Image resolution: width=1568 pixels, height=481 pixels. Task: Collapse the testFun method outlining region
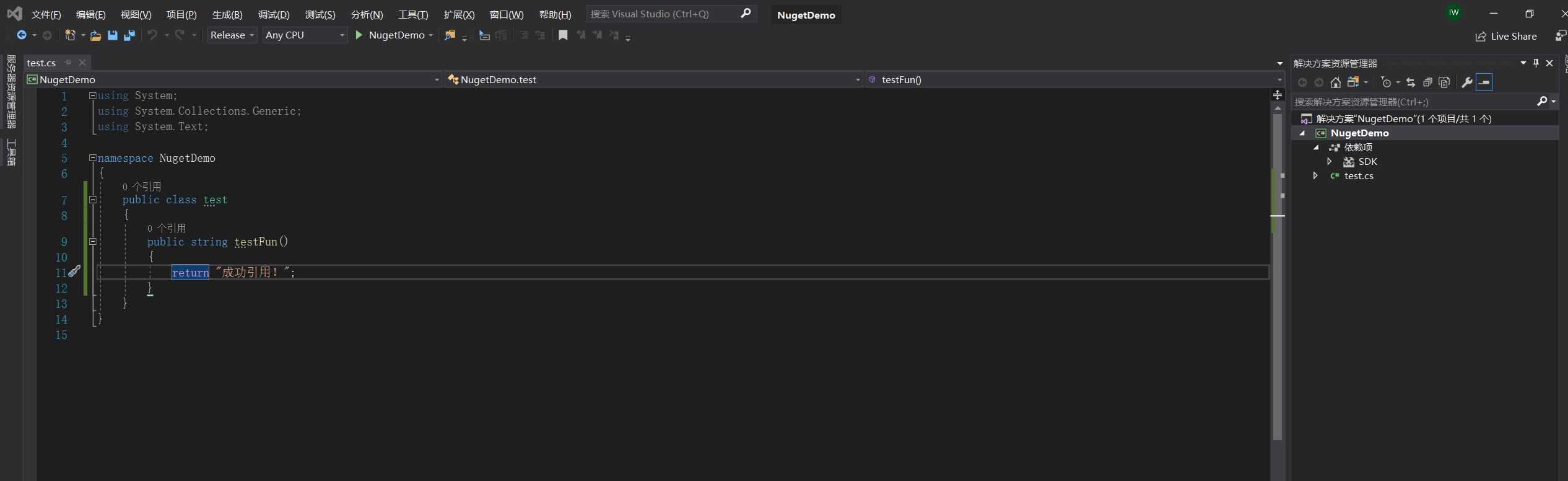click(x=93, y=241)
